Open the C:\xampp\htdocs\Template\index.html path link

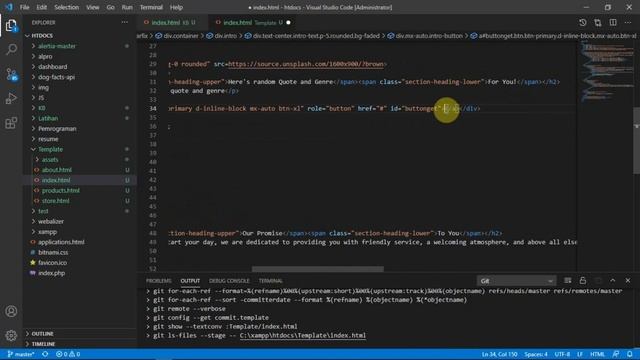302,336
